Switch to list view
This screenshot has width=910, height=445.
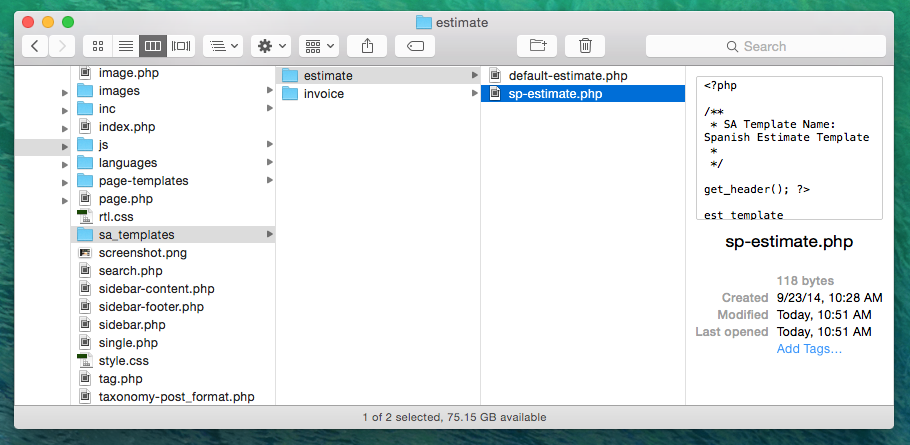[x=125, y=46]
